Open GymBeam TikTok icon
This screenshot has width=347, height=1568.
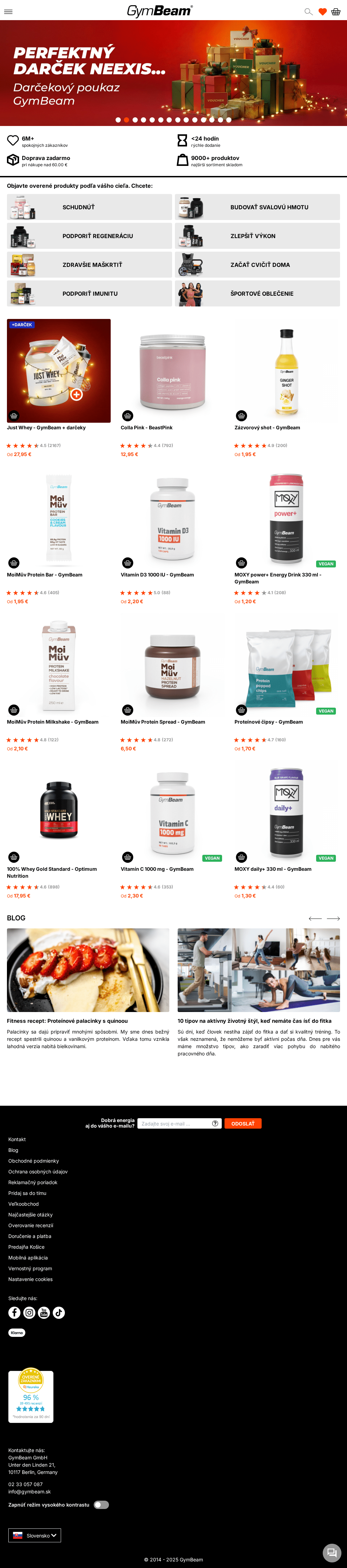58,1312
